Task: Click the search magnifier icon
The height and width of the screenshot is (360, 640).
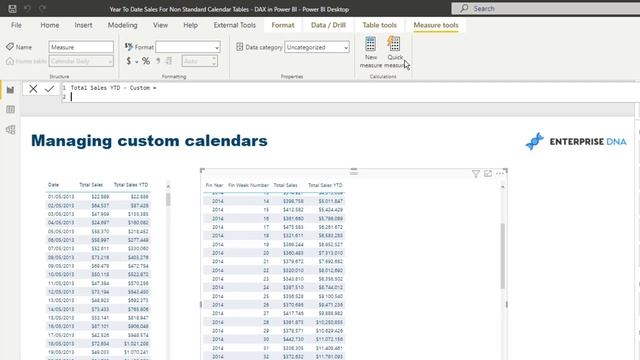Action: pyautogui.click(x=464, y=8)
